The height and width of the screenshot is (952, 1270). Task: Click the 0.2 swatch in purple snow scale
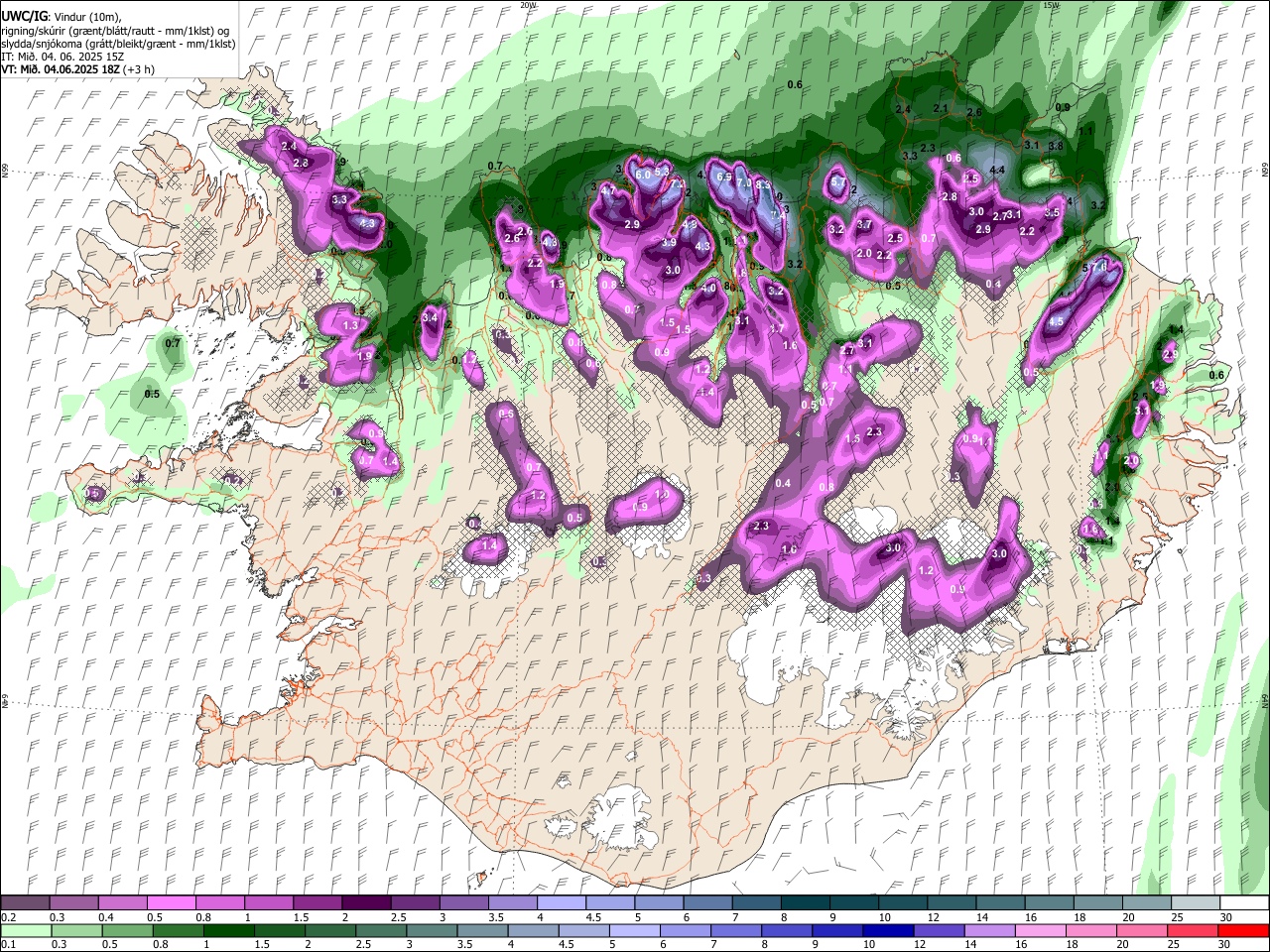pos(25,903)
